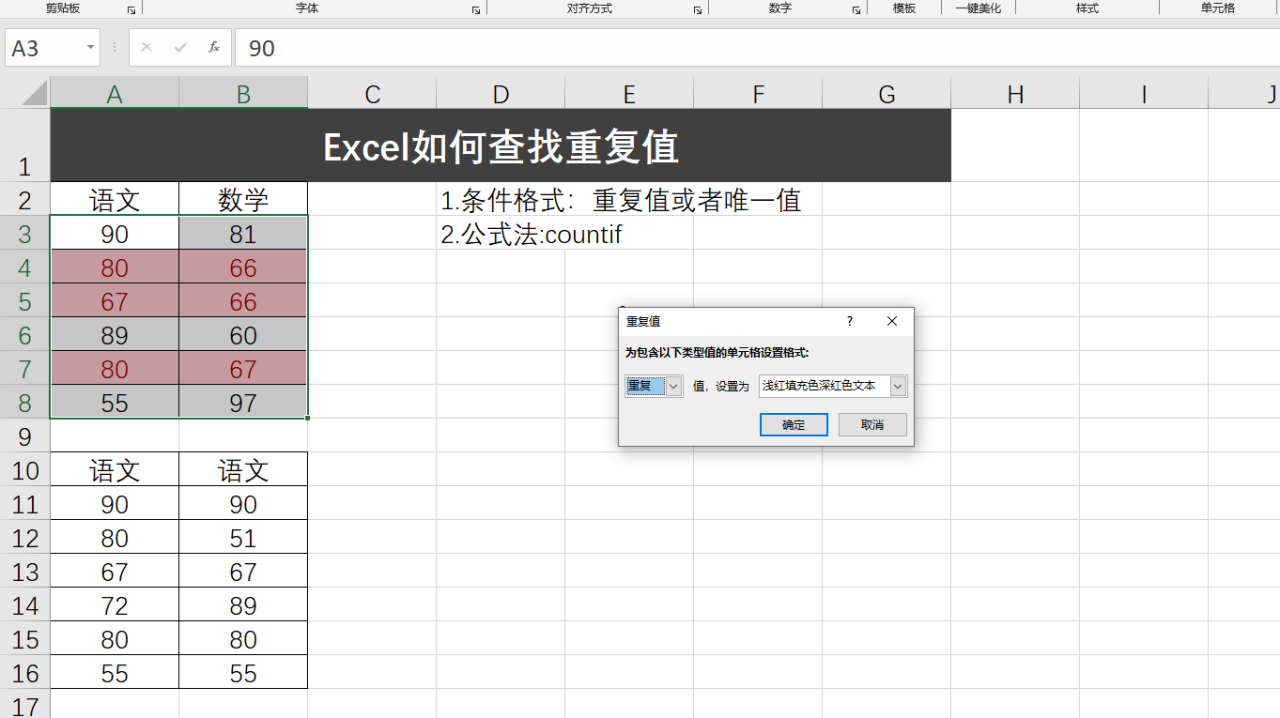Select column G header
The height and width of the screenshot is (718, 1280).
point(886,94)
